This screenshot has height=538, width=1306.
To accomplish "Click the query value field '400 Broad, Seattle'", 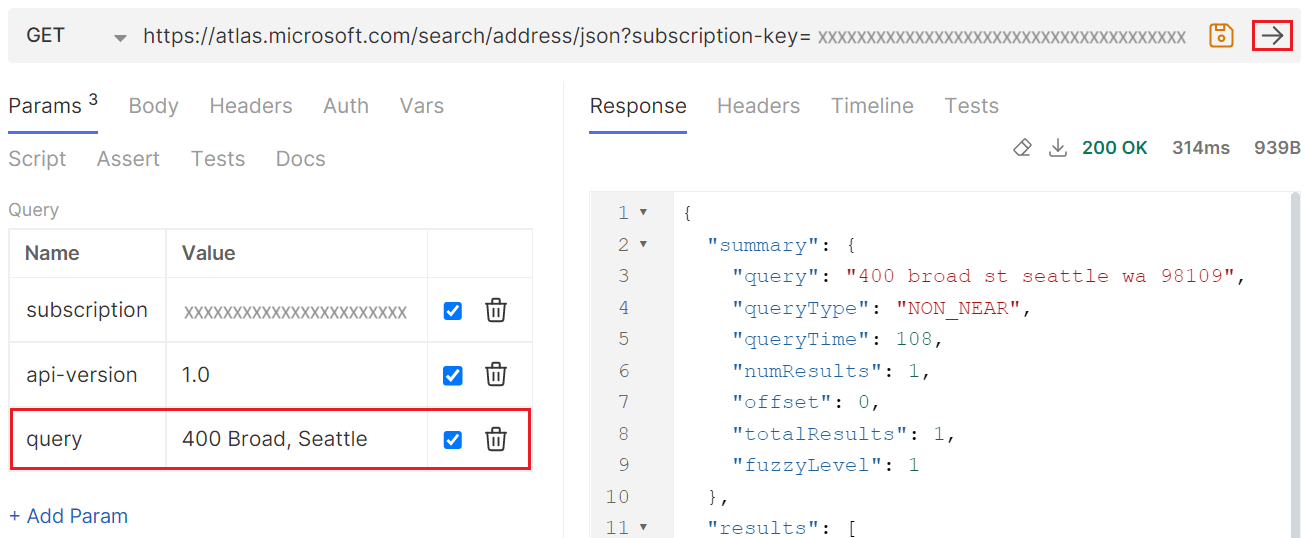I will click(275, 439).
